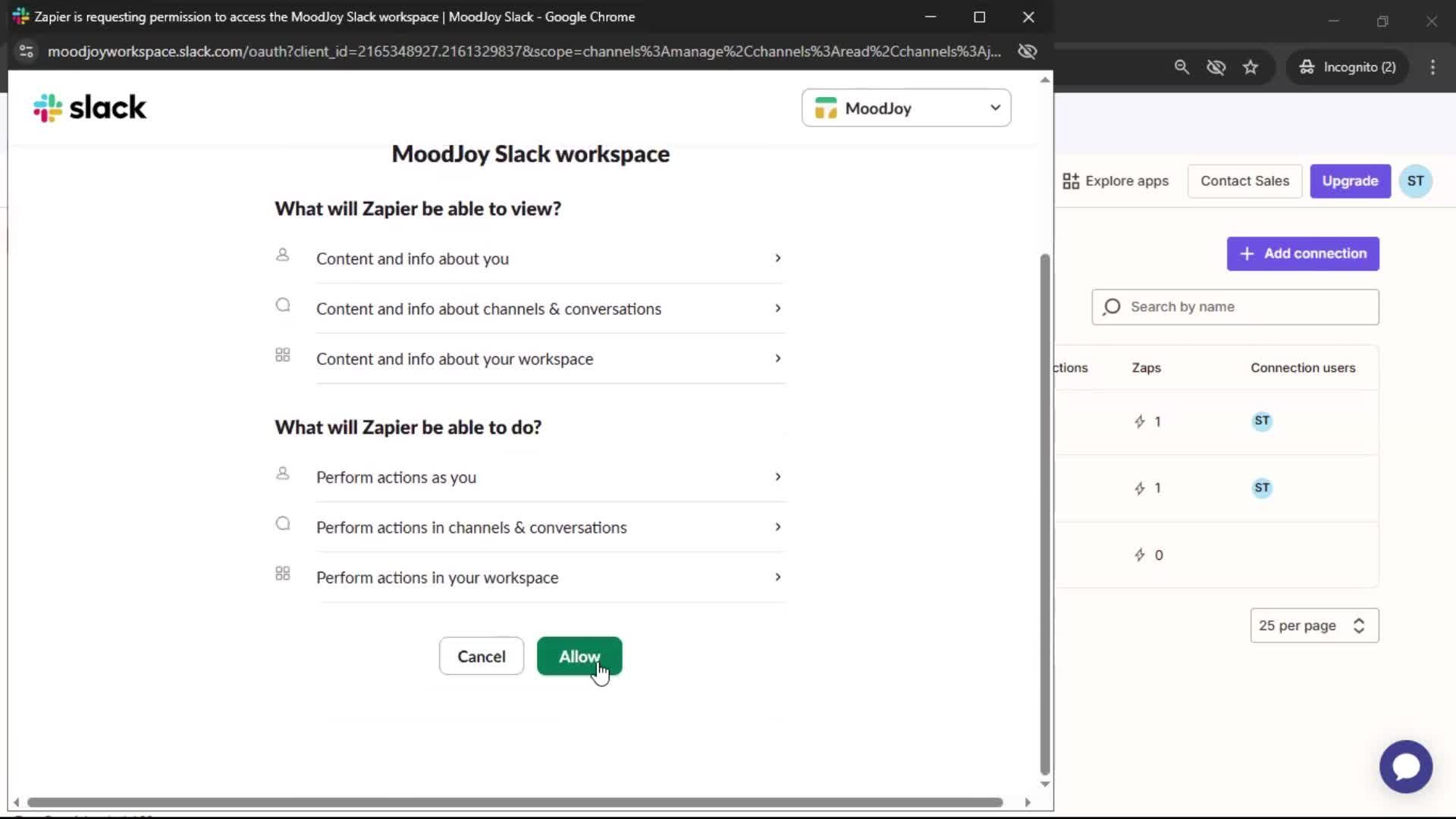
Task: Click the grid icon beside your workspace content
Action: [283, 355]
